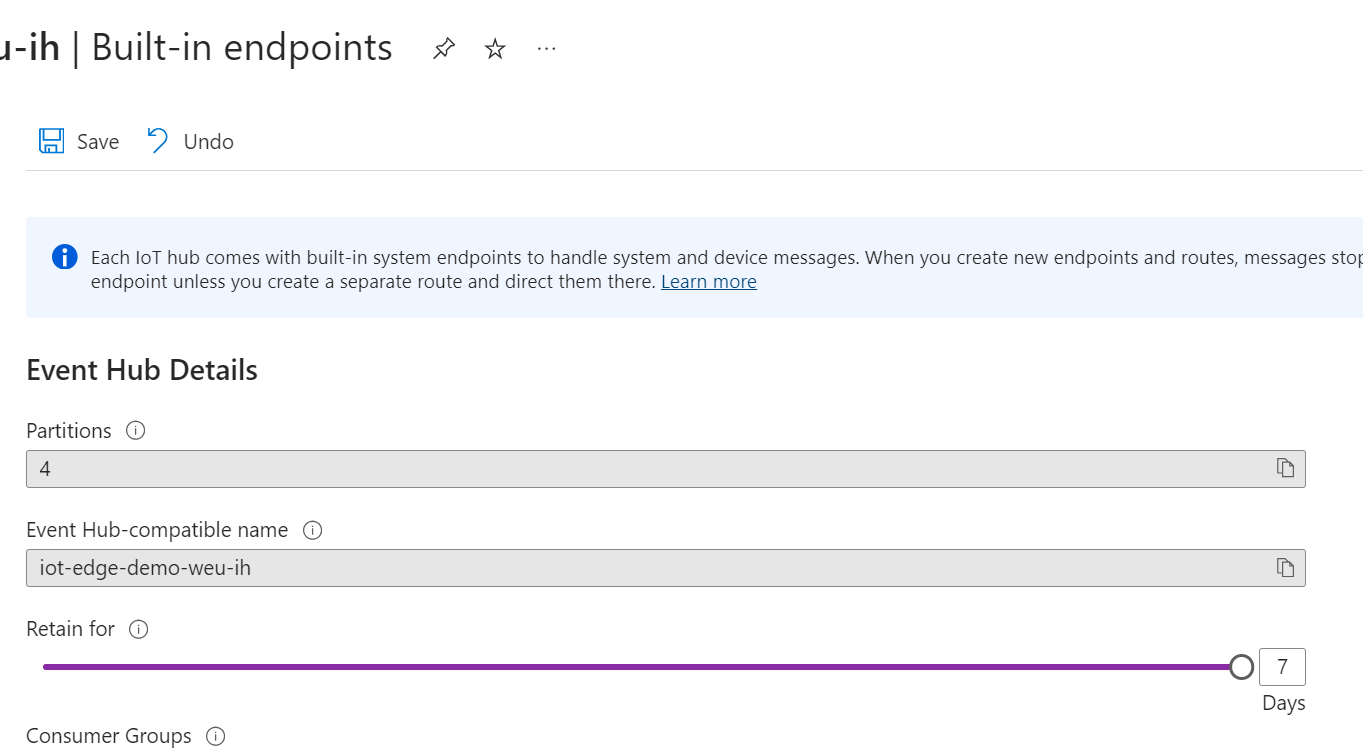Image resolution: width=1363 pixels, height=752 pixels.
Task: Click the Undo arrow icon
Action: coord(156,140)
